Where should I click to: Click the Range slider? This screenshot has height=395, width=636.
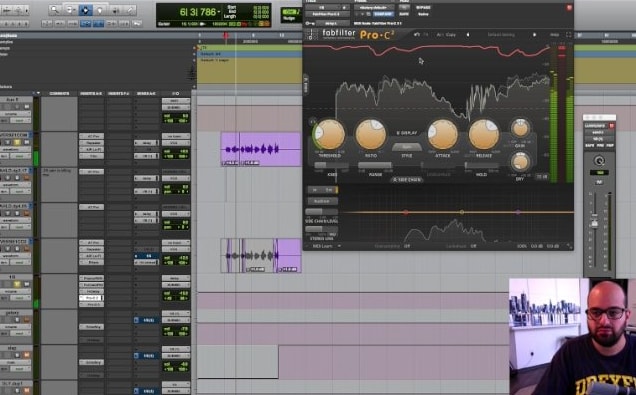click(x=375, y=166)
